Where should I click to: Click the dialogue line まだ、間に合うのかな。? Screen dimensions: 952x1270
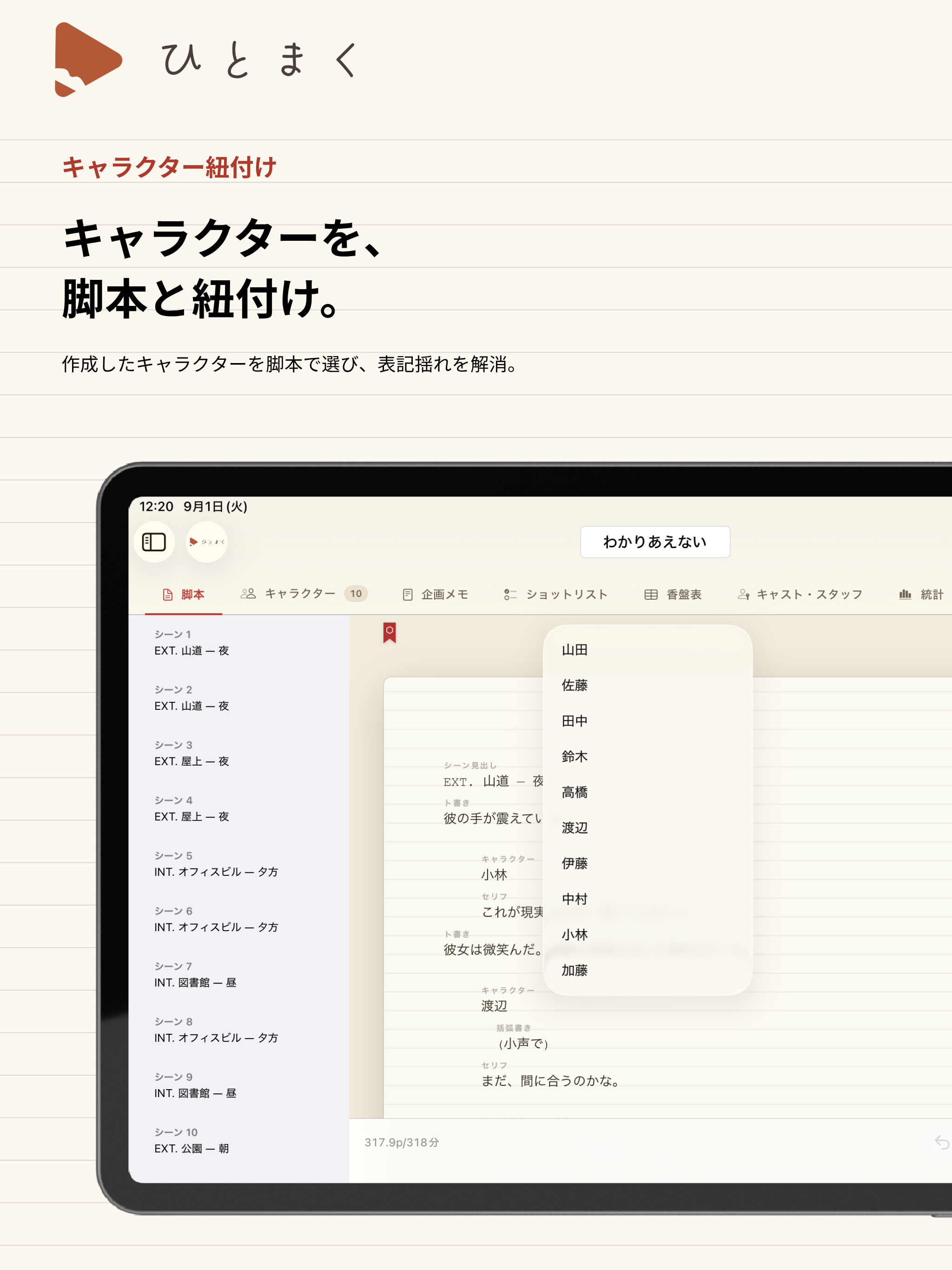click(x=552, y=1080)
